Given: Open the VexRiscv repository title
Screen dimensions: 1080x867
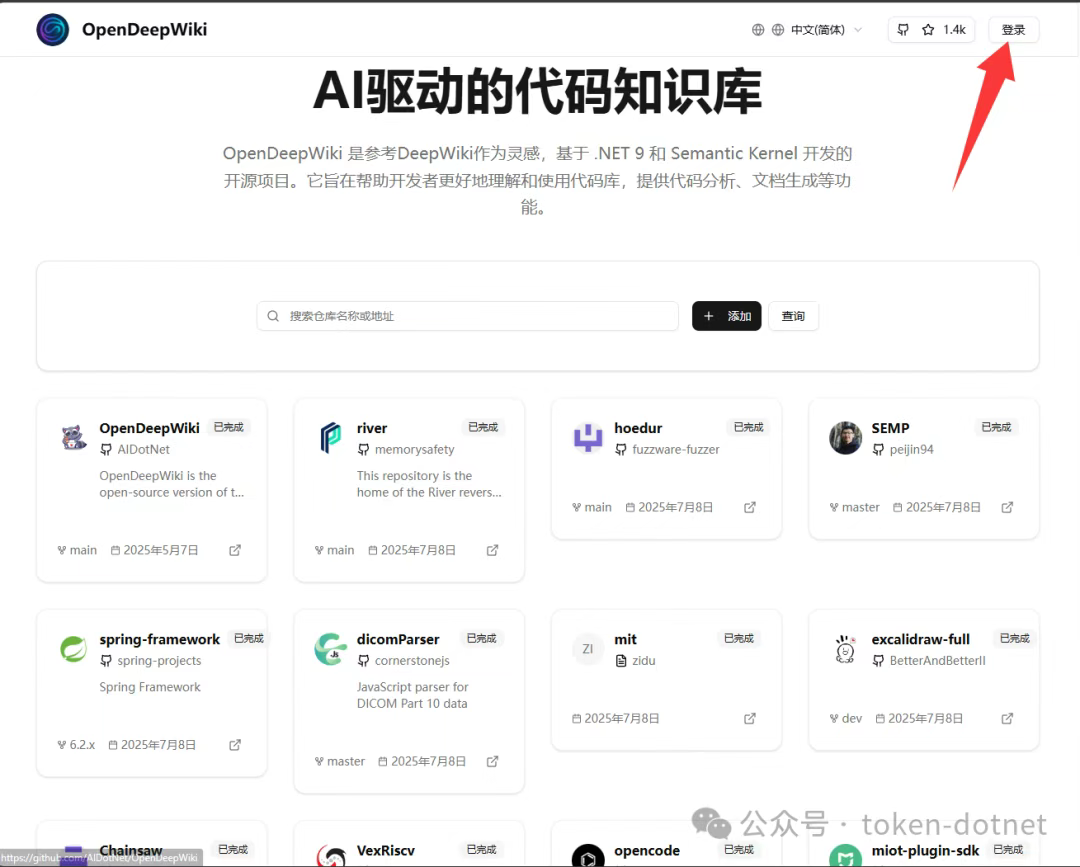Looking at the screenshot, I should pos(386,851).
